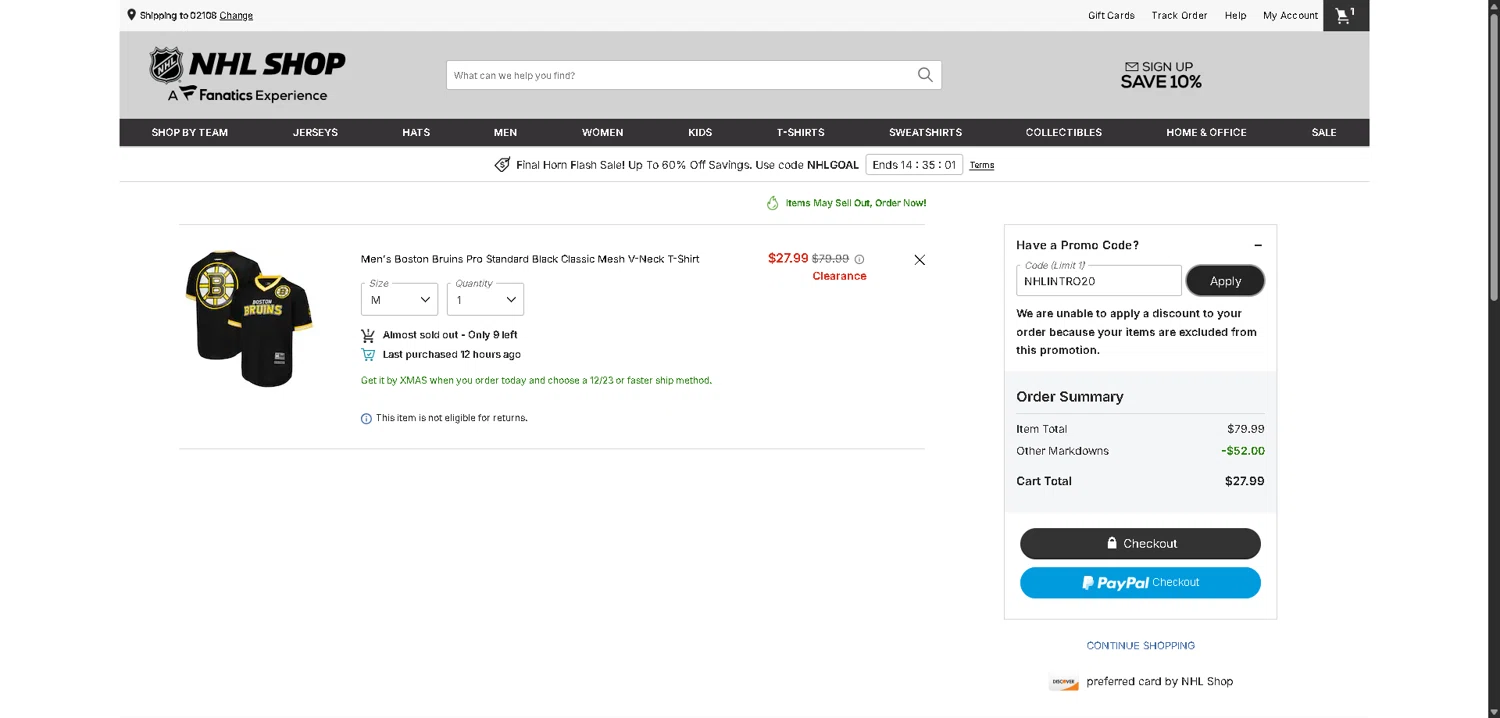Click the NHL Shop logo

(247, 75)
